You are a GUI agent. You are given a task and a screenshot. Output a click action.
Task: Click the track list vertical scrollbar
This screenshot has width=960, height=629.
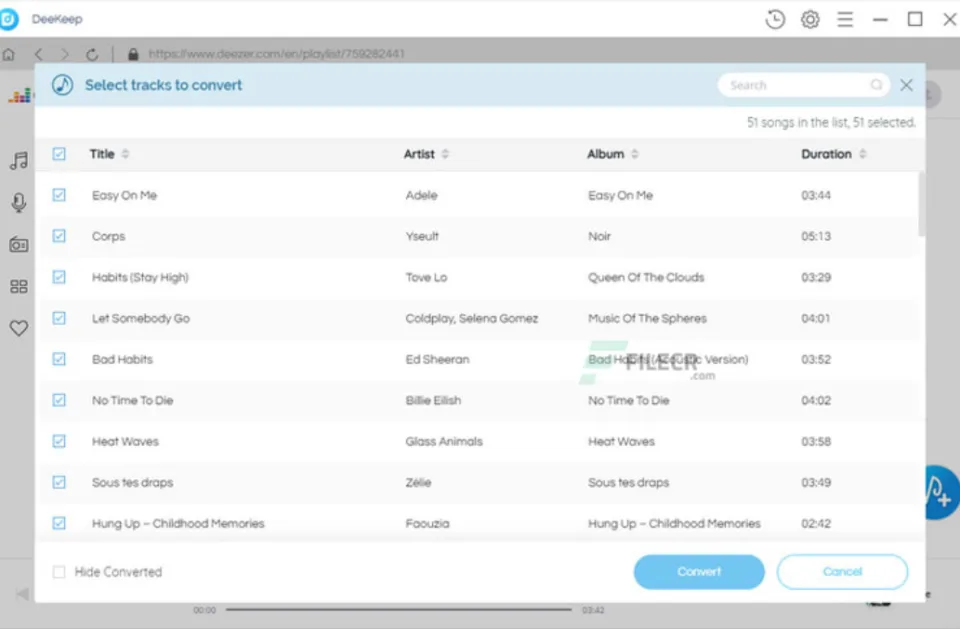921,204
